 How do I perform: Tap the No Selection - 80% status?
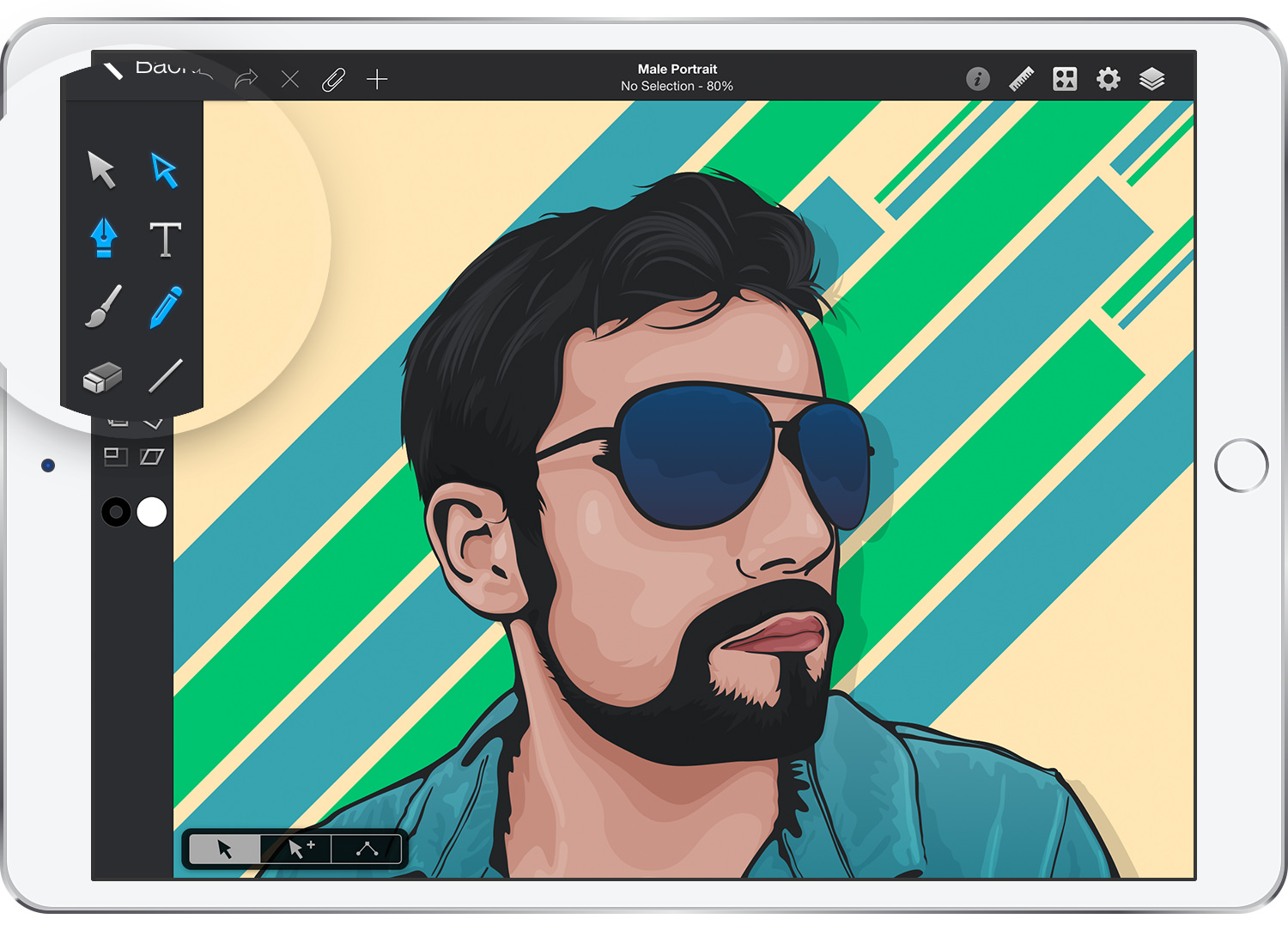pos(677,86)
